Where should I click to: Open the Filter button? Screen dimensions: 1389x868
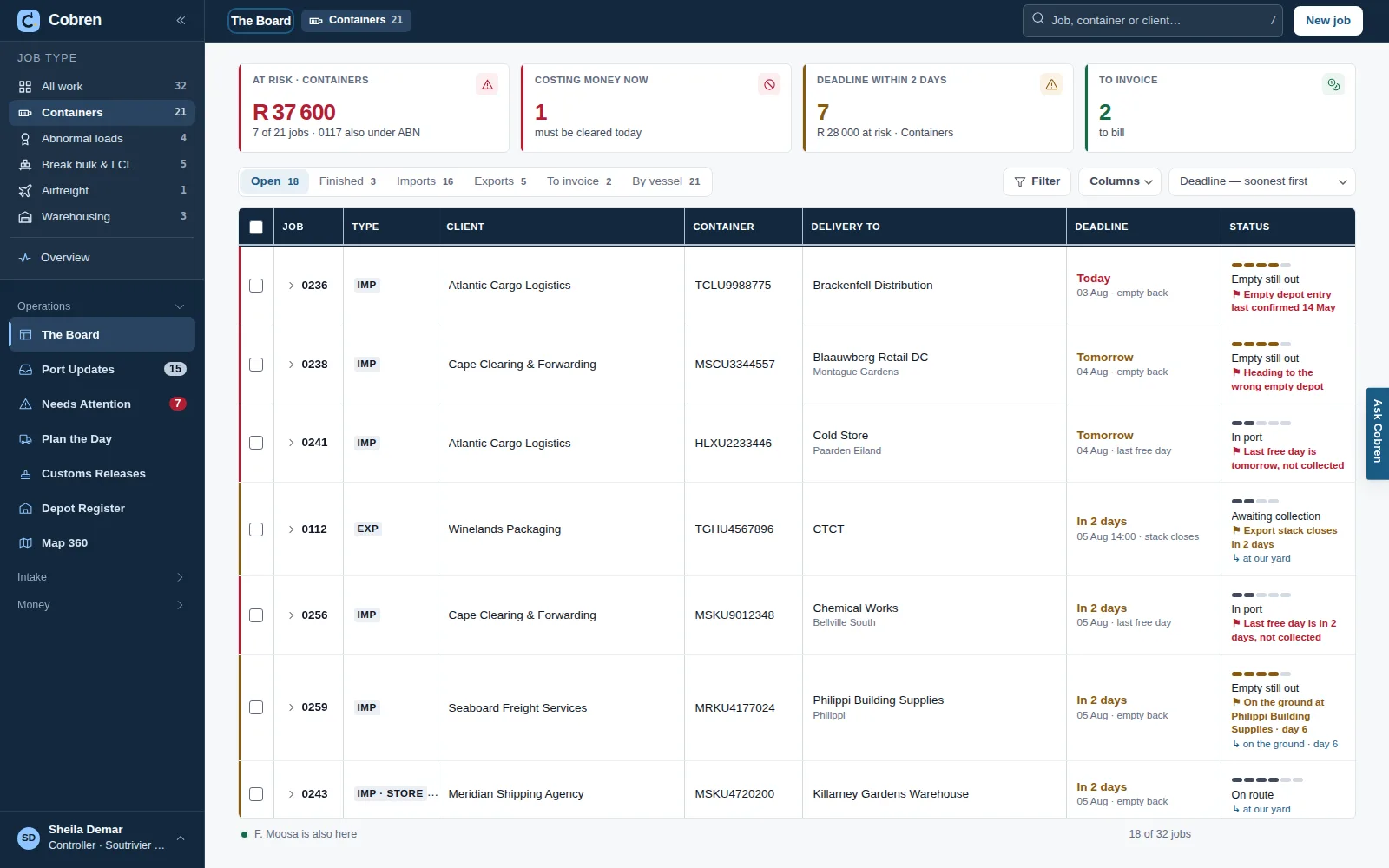[x=1037, y=181]
